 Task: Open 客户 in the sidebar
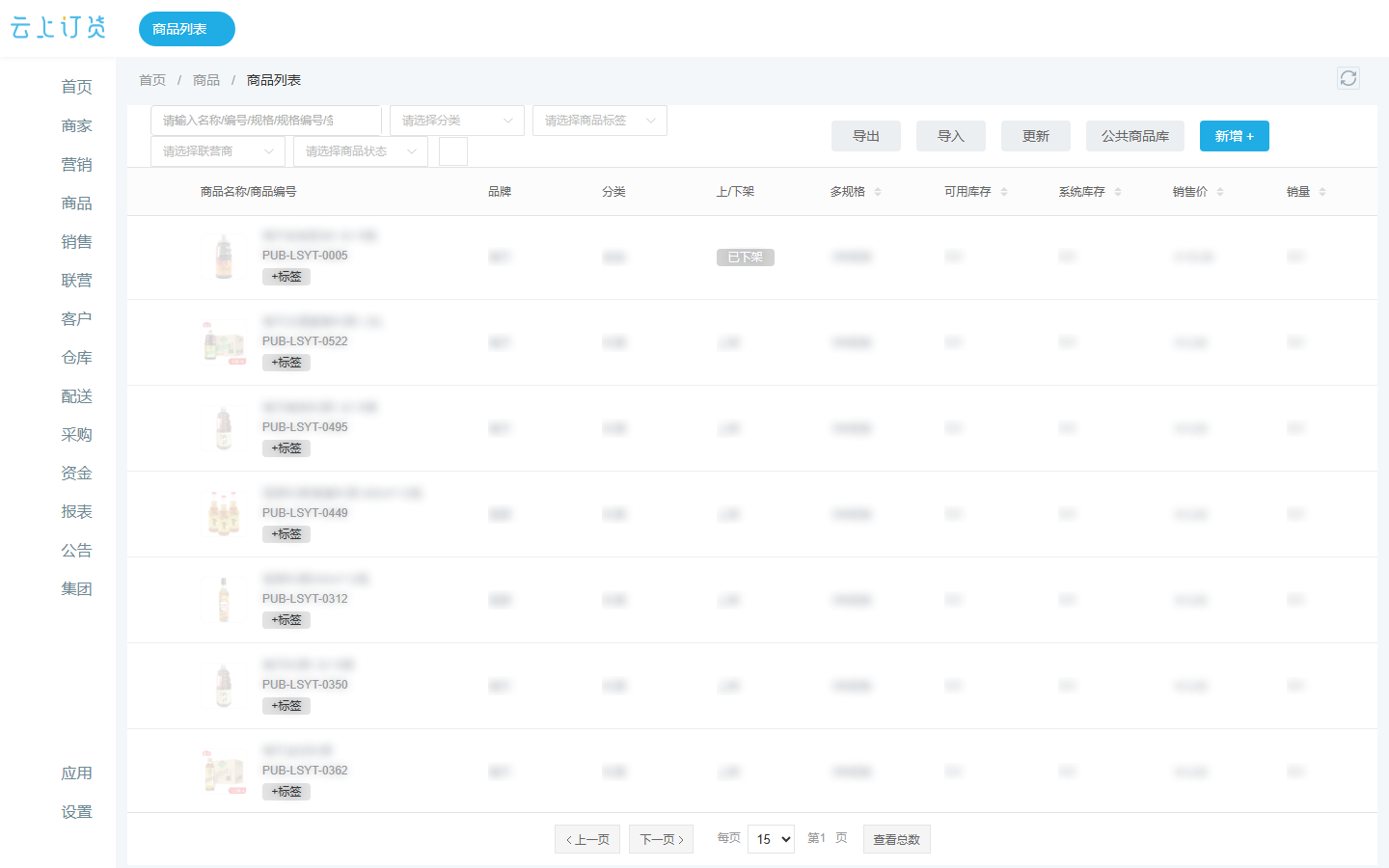77,318
